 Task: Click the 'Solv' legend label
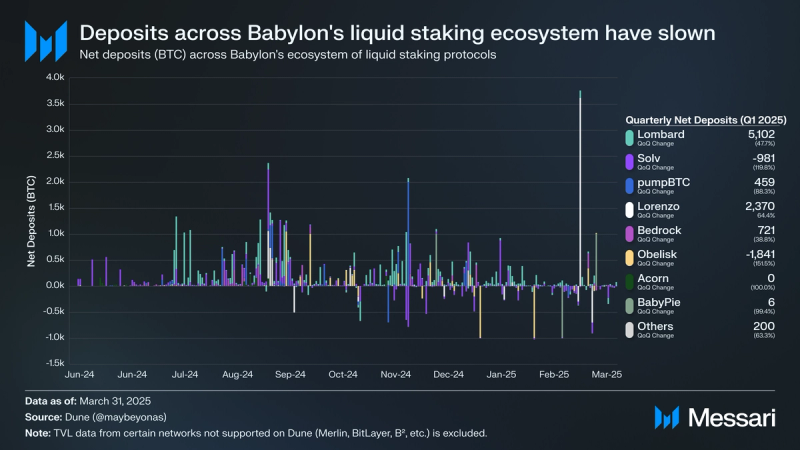point(648,158)
